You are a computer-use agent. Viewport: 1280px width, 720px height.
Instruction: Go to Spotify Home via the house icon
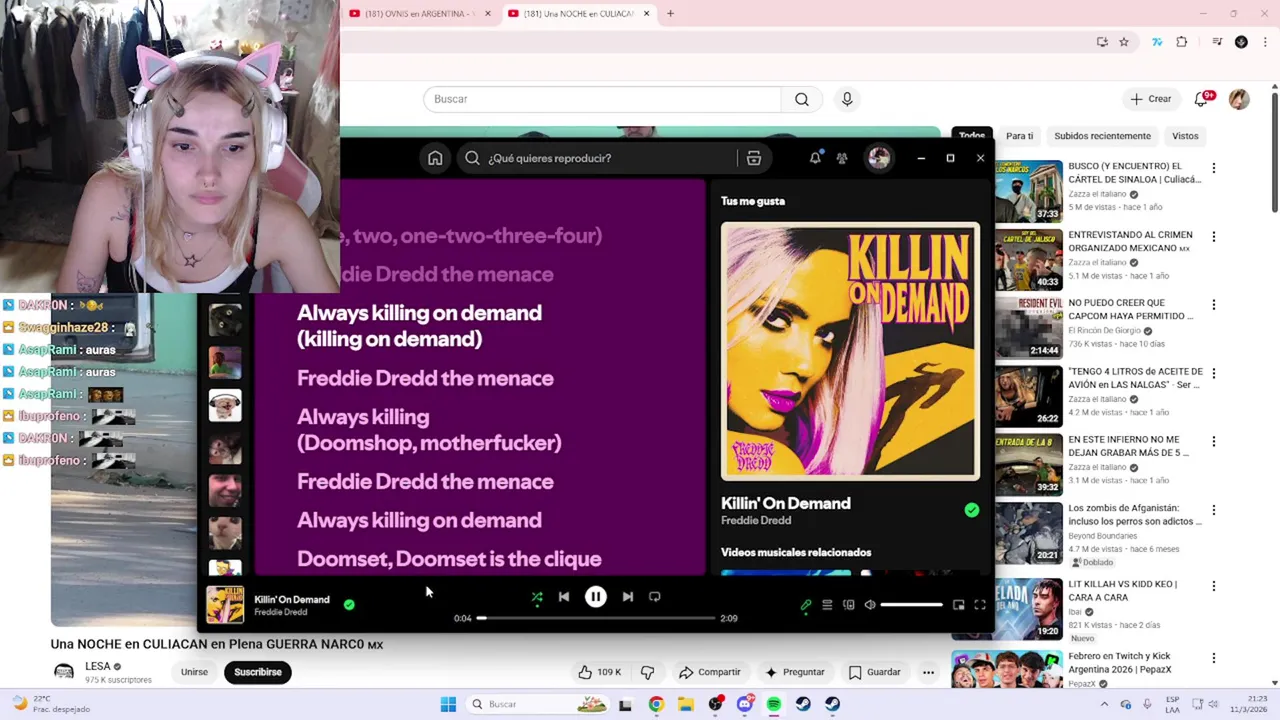pos(435,158)
